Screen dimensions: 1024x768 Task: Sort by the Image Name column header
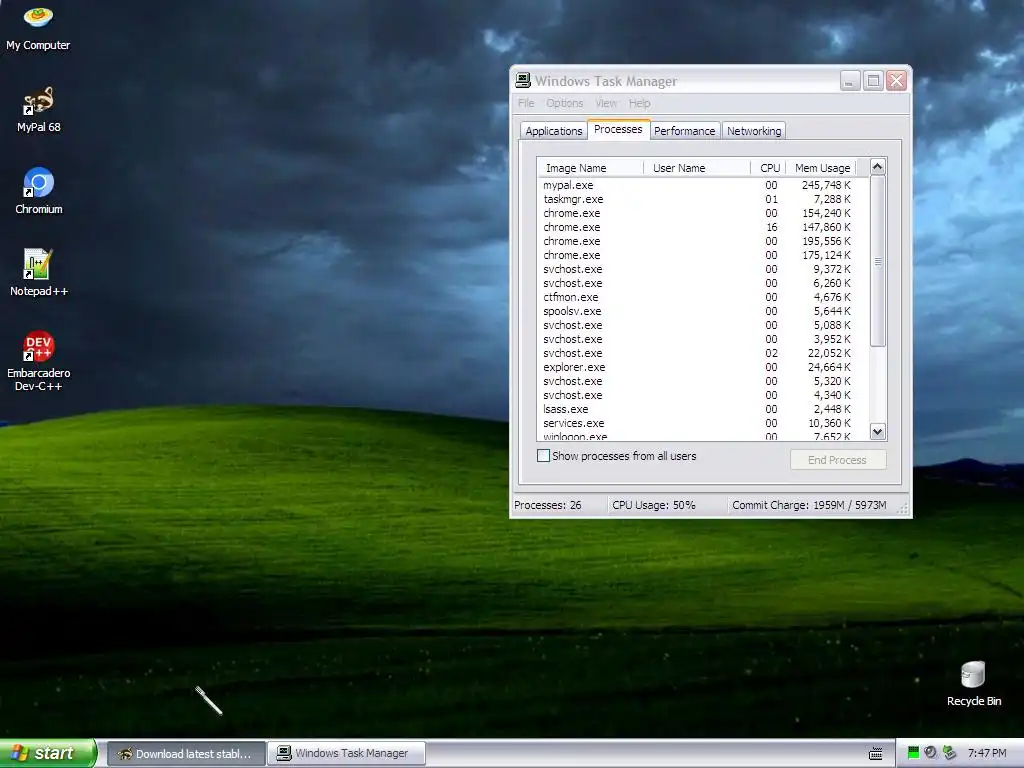[x=591, y=168]
